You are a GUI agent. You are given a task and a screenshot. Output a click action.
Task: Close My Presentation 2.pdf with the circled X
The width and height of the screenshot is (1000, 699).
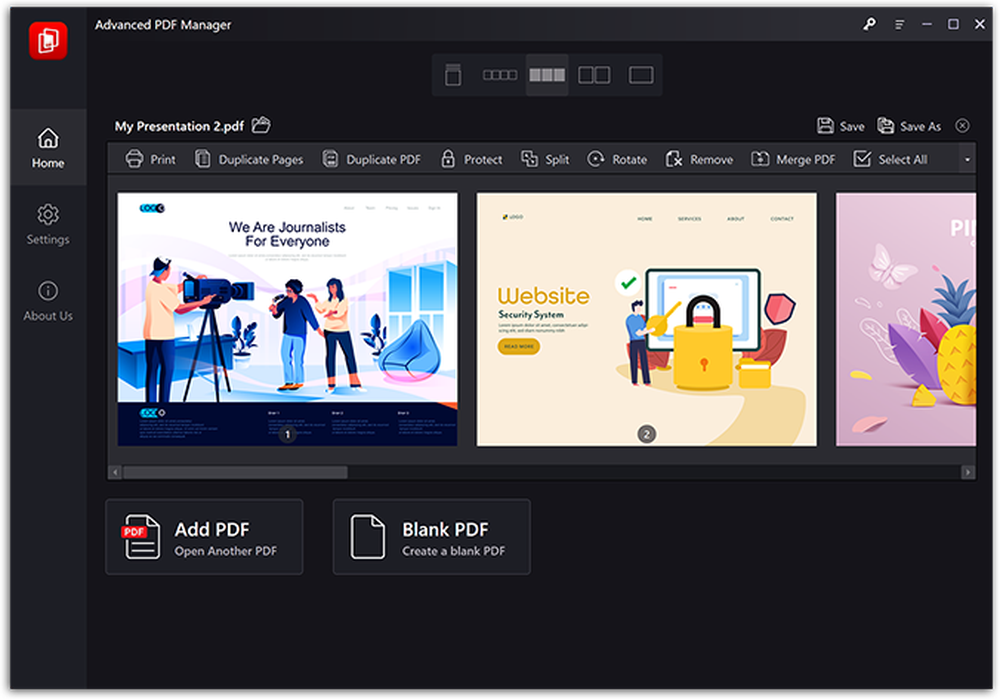click(x=962, y=126)
